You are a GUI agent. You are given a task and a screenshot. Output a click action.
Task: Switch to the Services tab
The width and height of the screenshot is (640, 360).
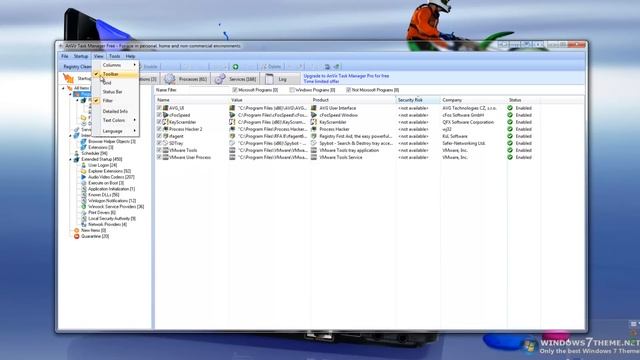click(x=236, y=79)
